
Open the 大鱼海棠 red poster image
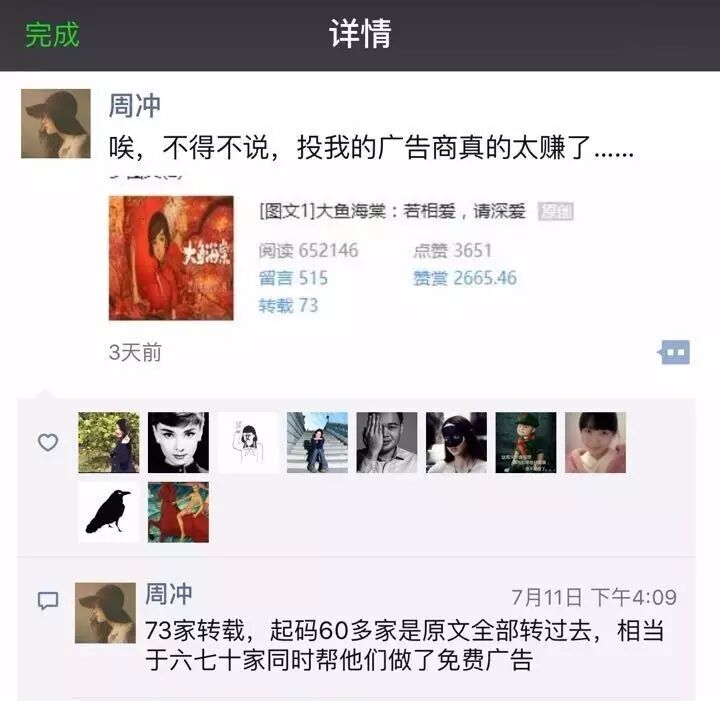point(171,258)
